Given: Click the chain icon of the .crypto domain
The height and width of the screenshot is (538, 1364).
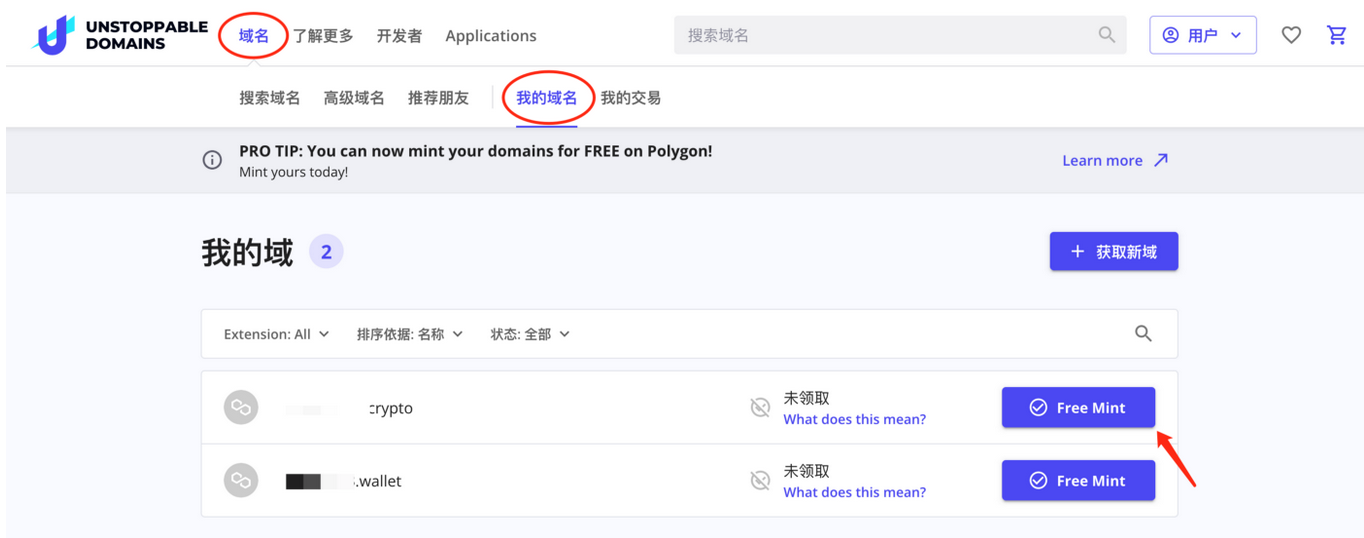Looking at the screenshot, I should point(241,407).
